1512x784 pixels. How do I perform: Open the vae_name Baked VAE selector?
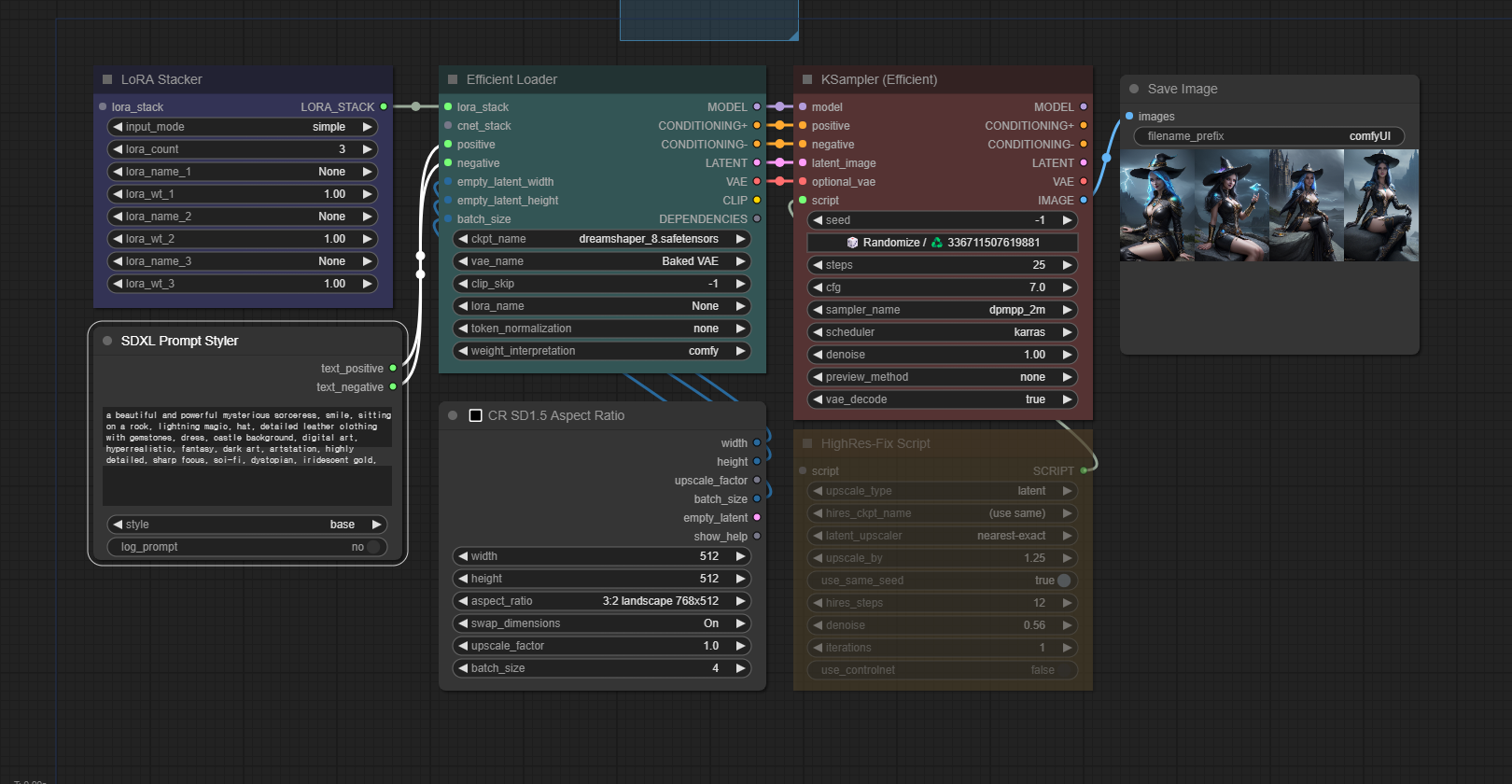tap(602, 261)
